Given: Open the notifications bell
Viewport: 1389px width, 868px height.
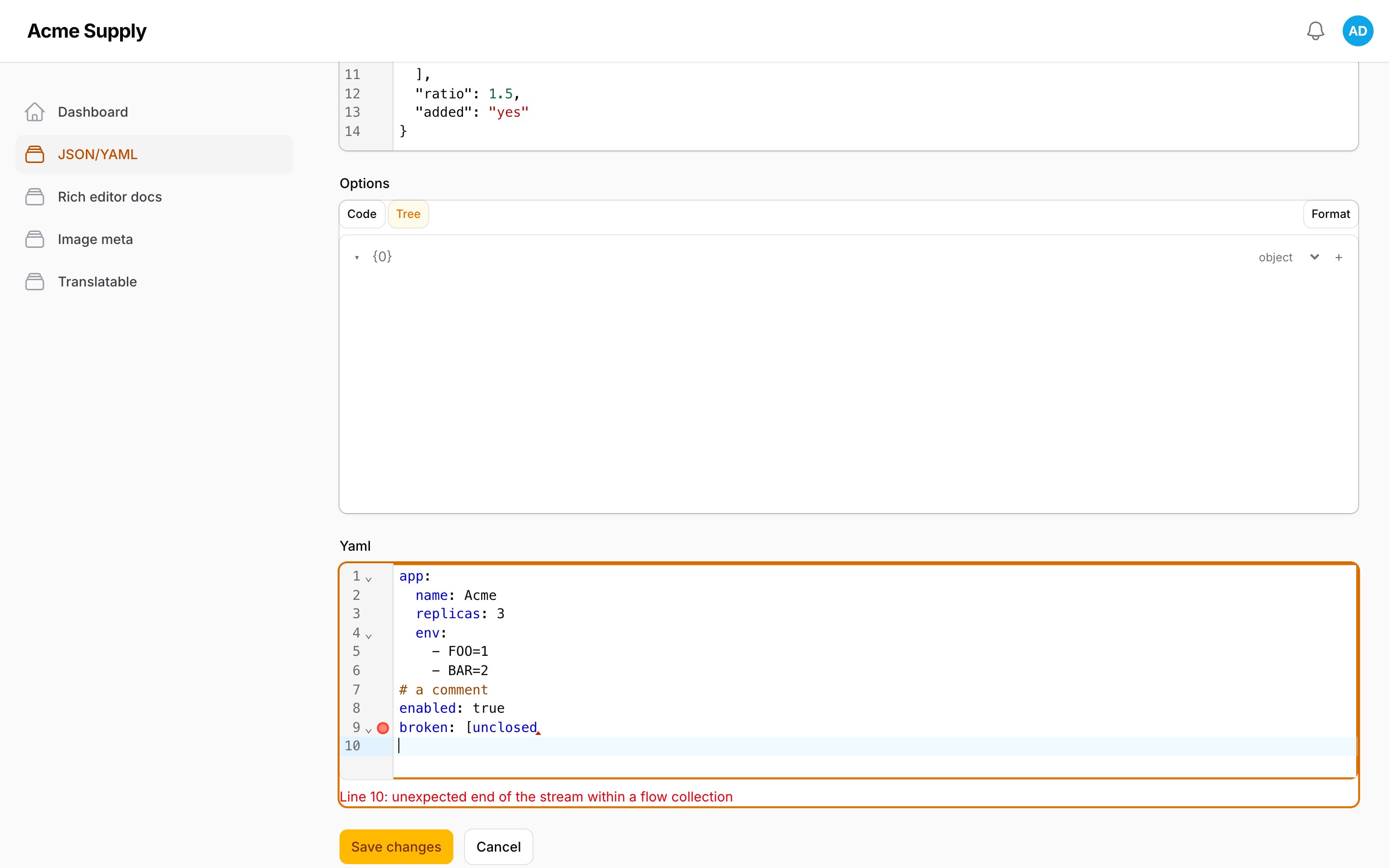Looking at the screenshot, I should [1315, 31].
